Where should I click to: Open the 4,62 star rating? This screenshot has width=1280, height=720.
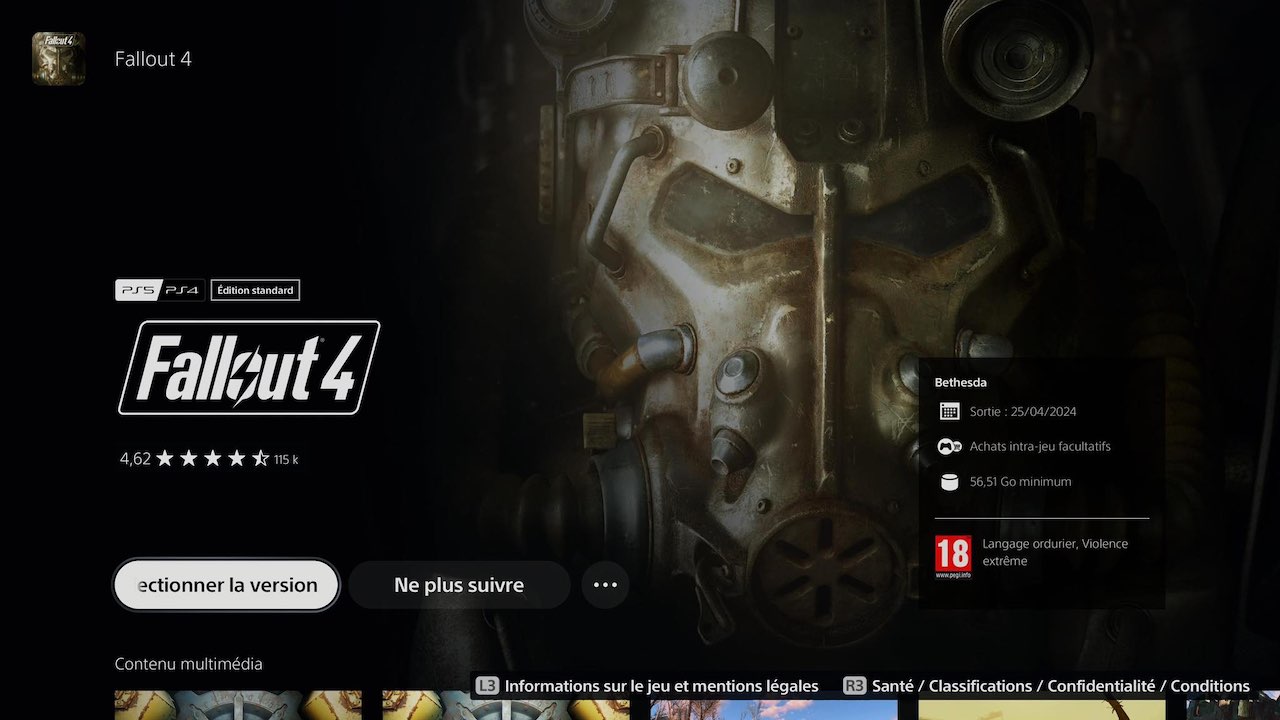coord(195,459)
